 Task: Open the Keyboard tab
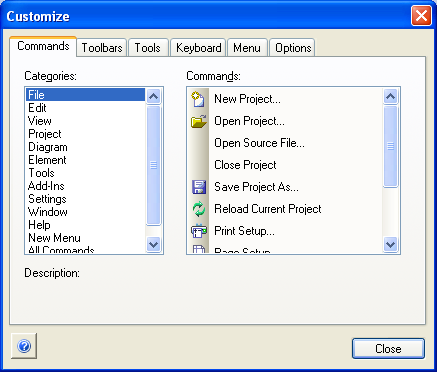198,48
